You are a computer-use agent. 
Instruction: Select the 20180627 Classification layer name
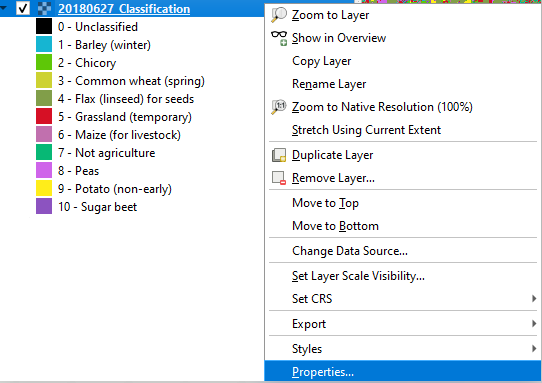click(124, 9)
